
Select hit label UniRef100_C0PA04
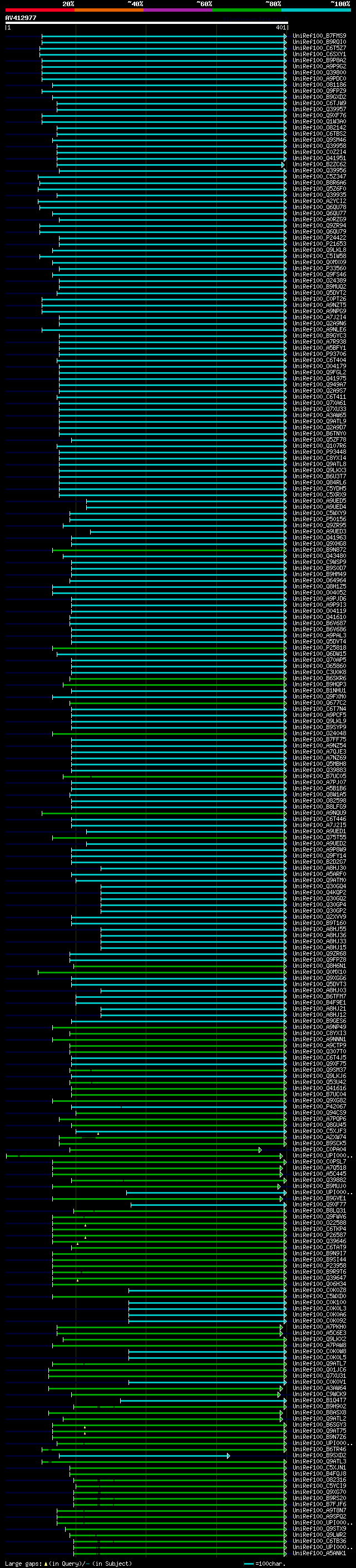click(x=319, y=1150)
